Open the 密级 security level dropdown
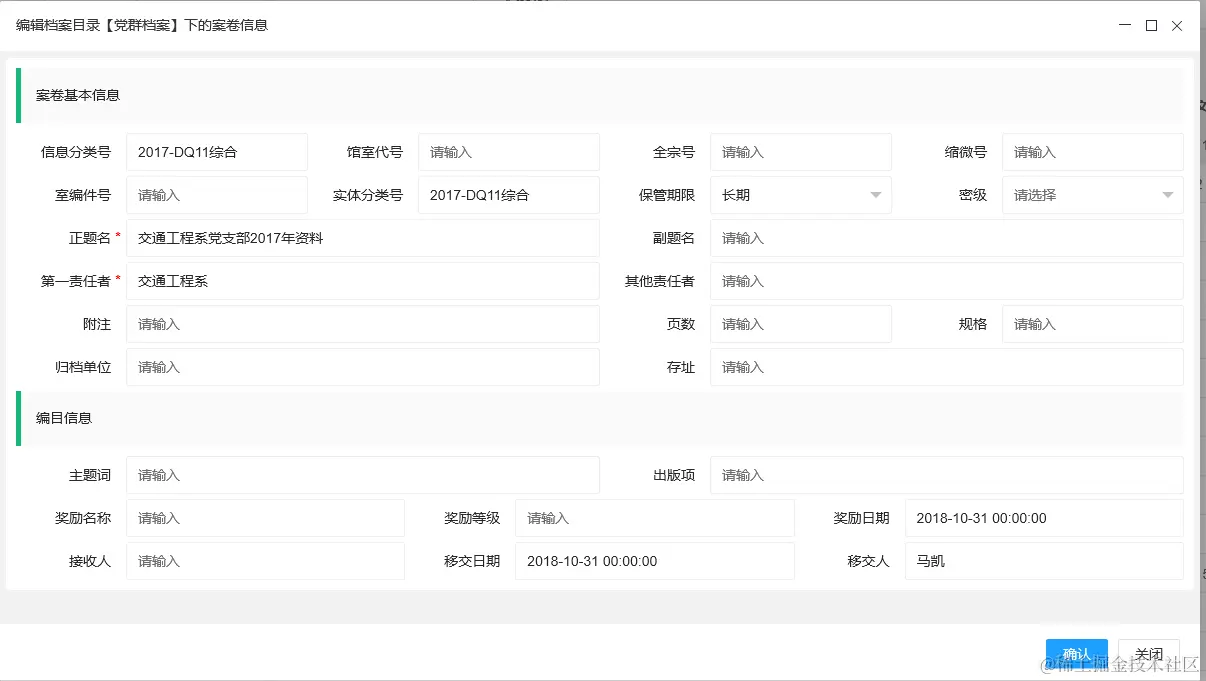Image resolution: width=1206 pixels, height=681 pixels. (x=1092, y=195)
